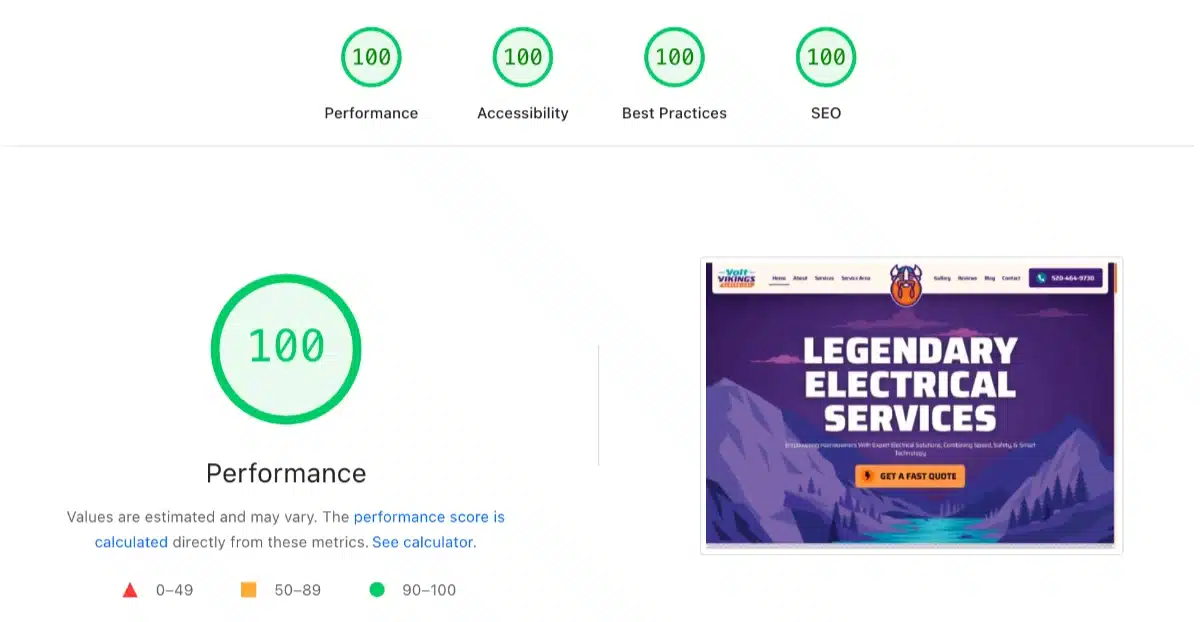Click the Volt Vikings logo in screenshot
The height and width of the screenshot is (622, 1200).
737,277
